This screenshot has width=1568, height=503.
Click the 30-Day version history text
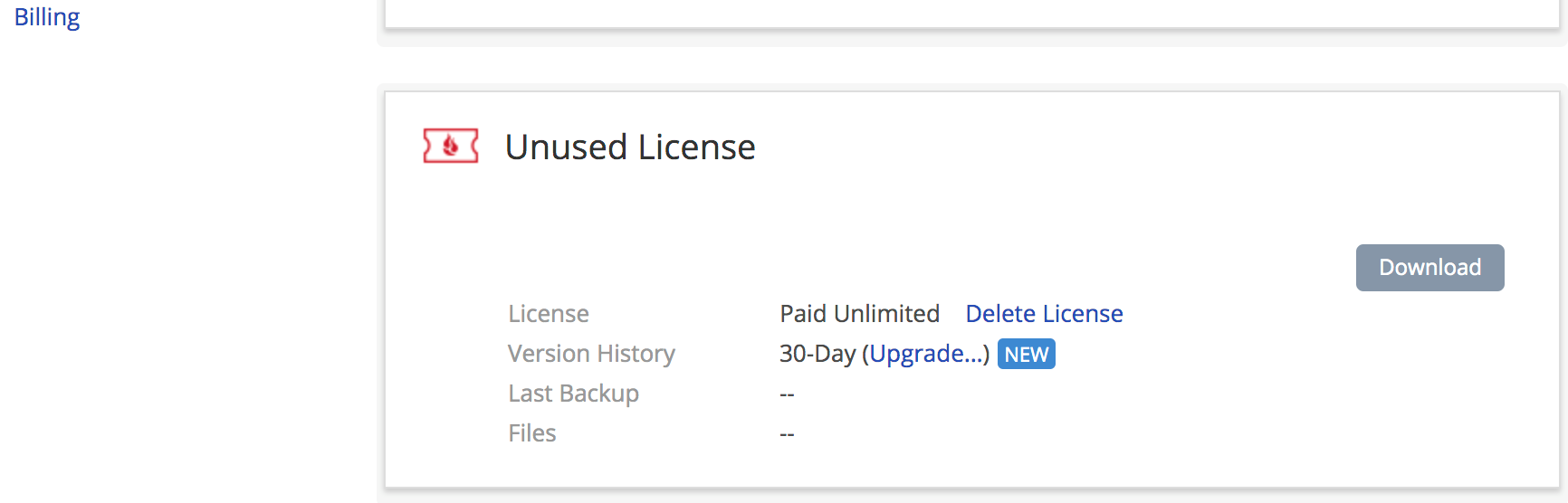coord(817,354)
